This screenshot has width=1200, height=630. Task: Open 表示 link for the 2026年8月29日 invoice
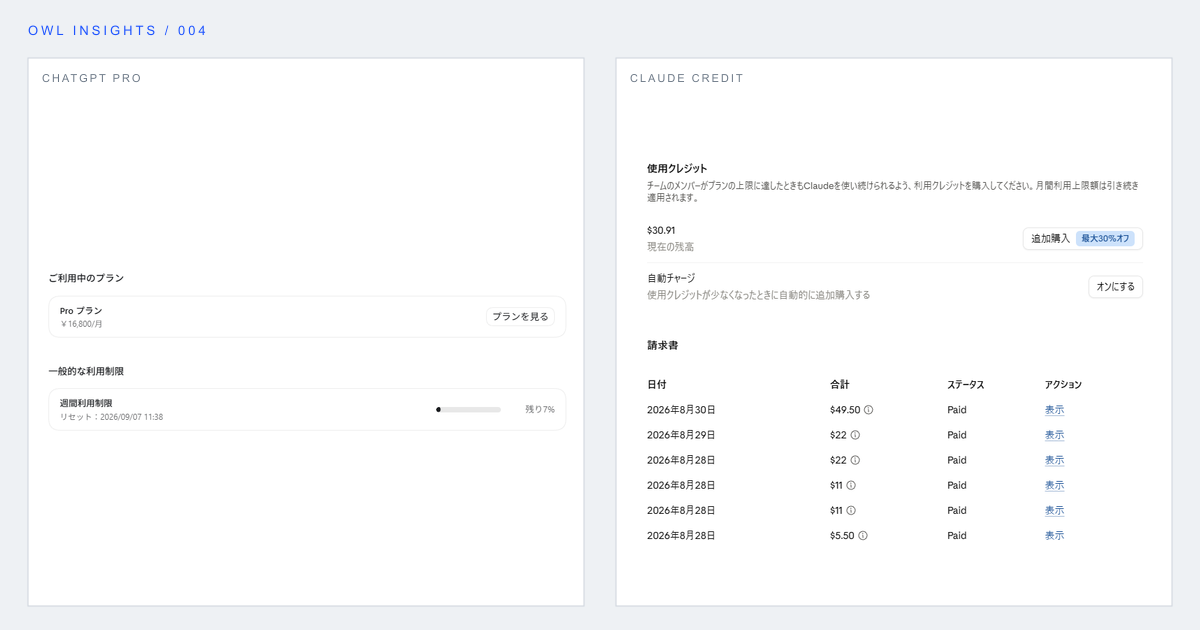click(x=1054, y=435)
